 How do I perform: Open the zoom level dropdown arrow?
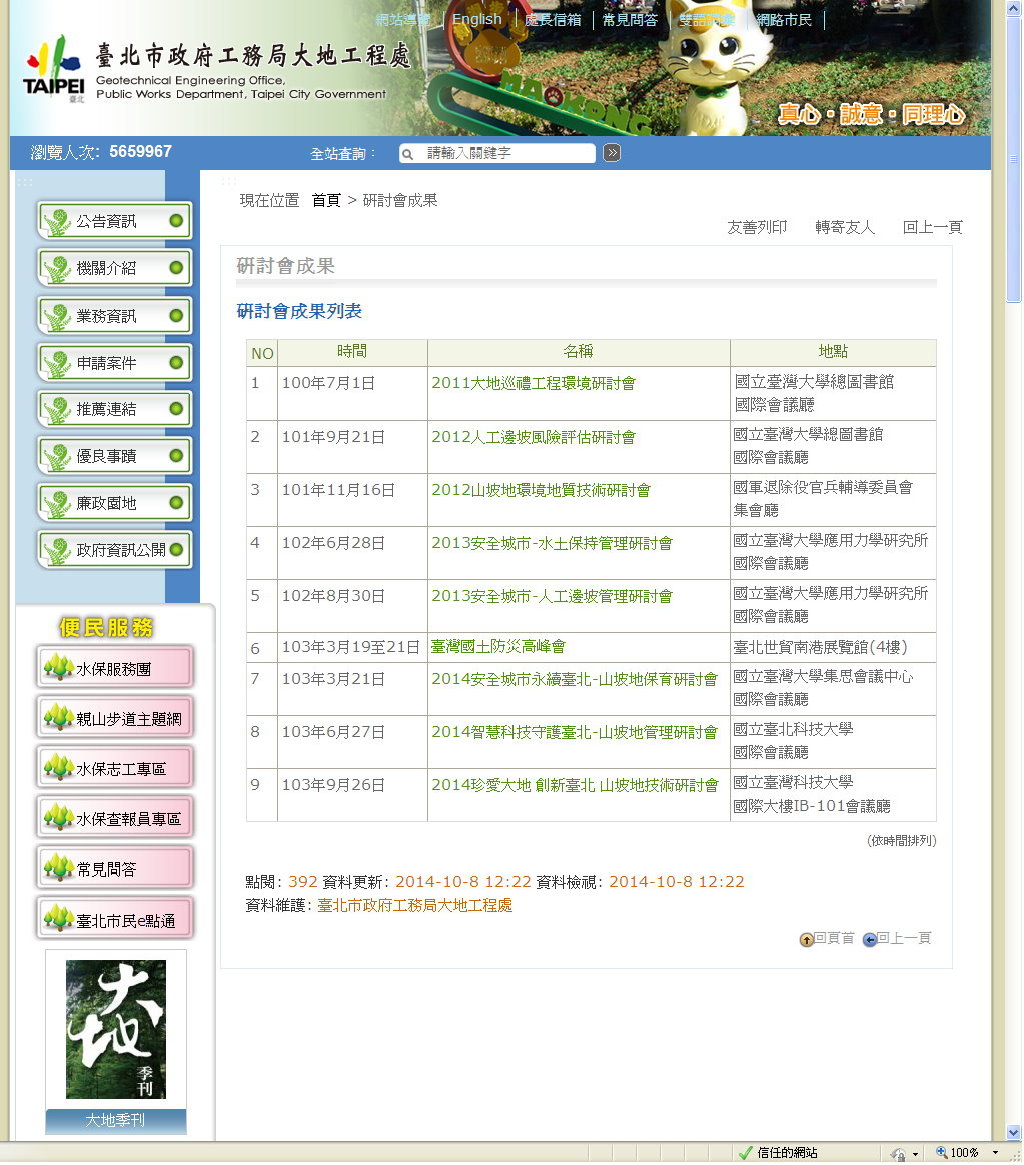pos(995,1153)
